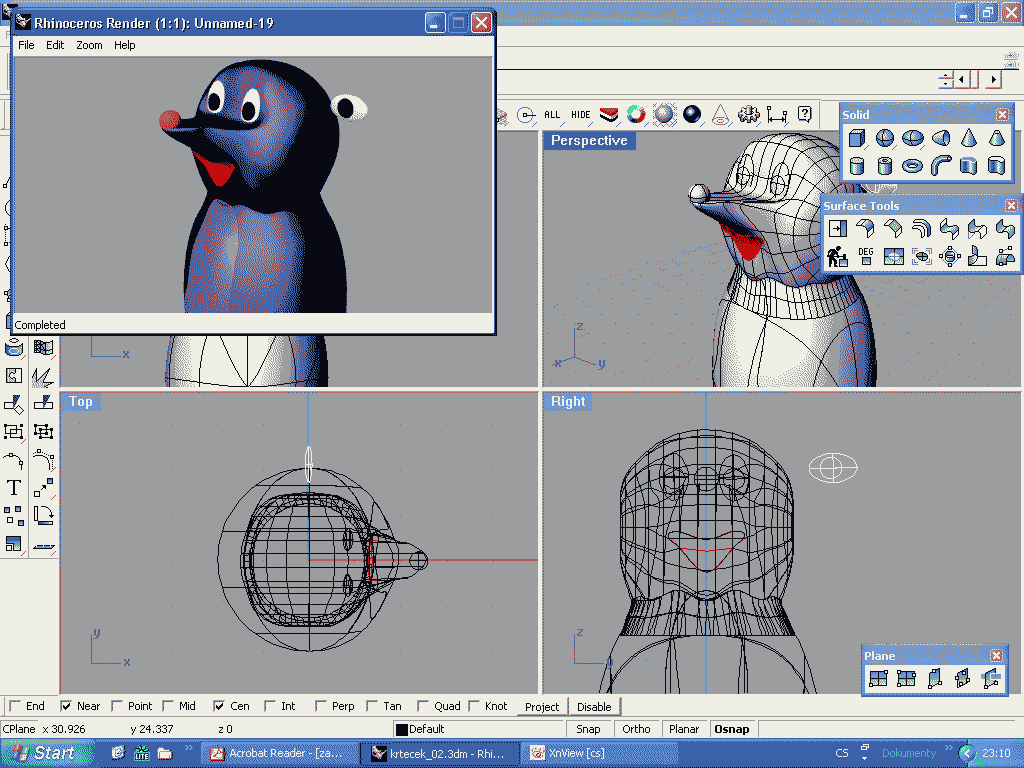Open Zoom menu in Render window
Viewport: 1024px width, 768px height.
click(89, 45)
